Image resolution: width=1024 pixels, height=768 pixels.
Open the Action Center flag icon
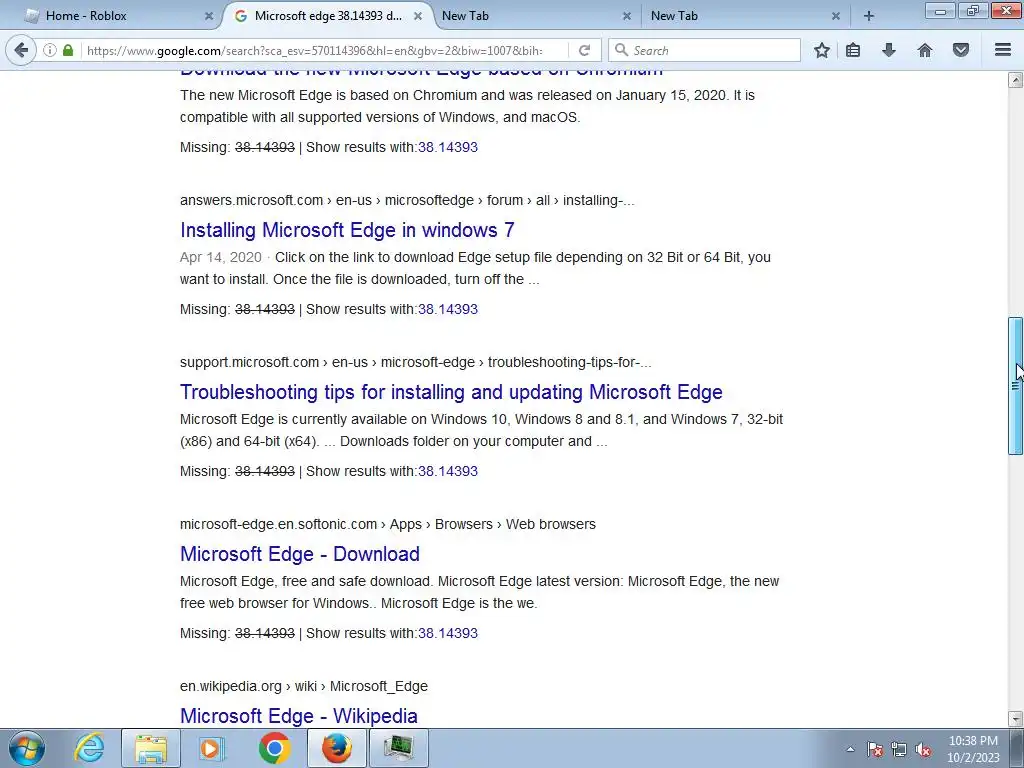pyautogui.click(x=875, y=749)
